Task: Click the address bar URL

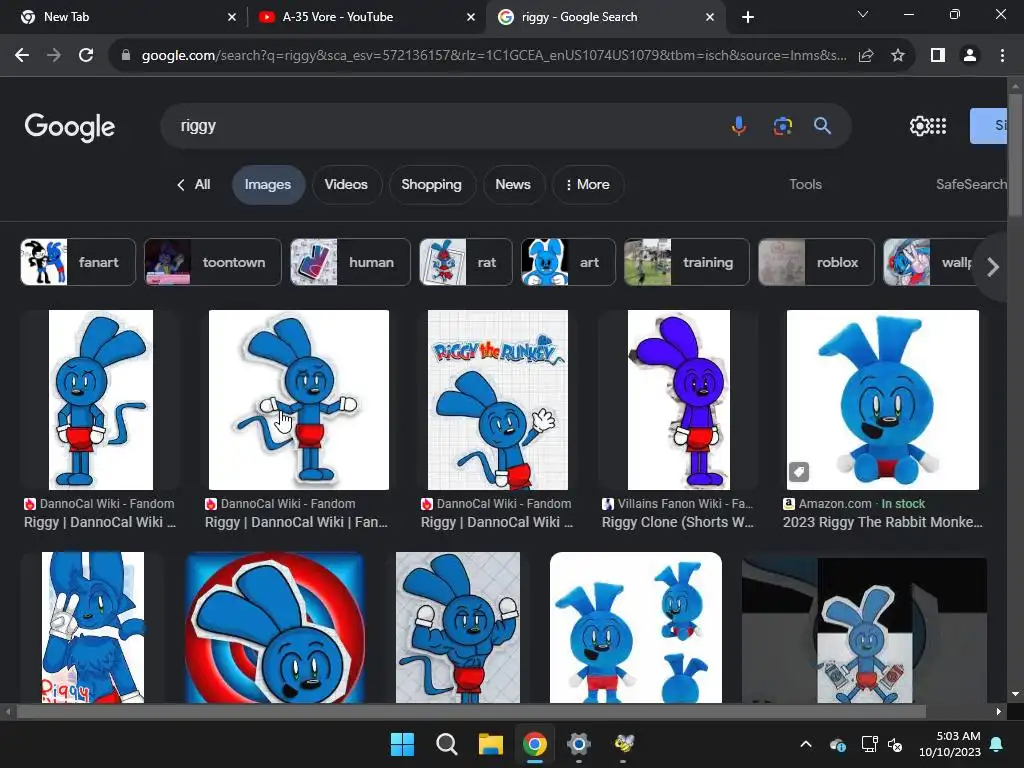Action: coord(494,56)
